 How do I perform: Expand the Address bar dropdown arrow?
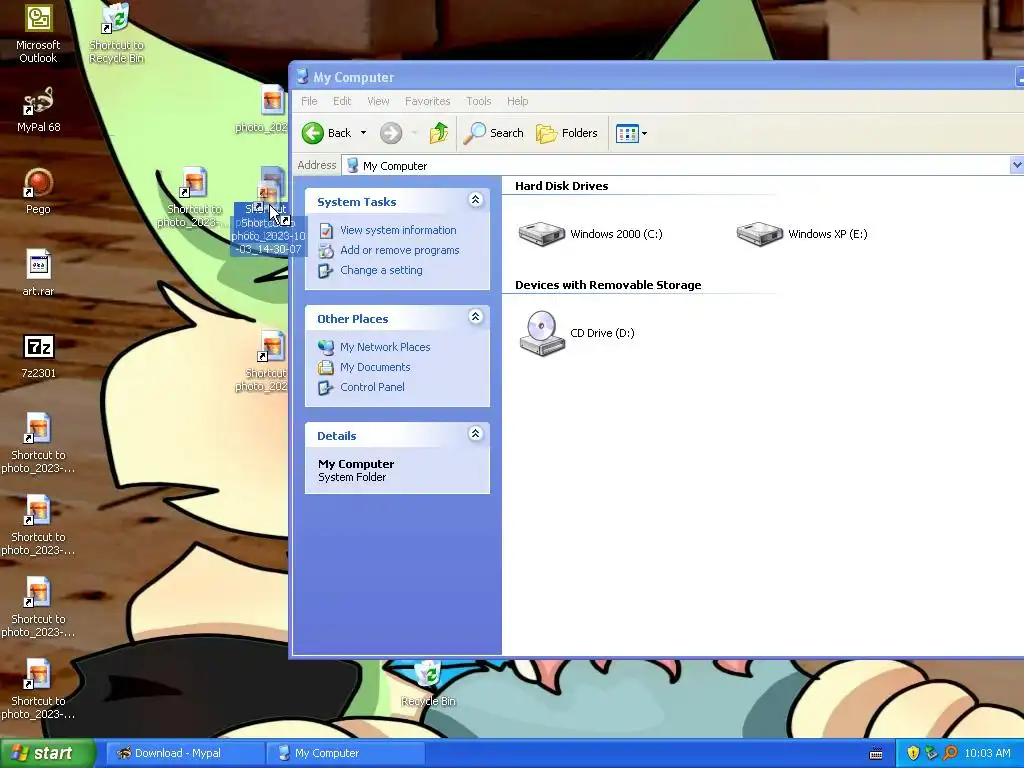coord(1016,166)
